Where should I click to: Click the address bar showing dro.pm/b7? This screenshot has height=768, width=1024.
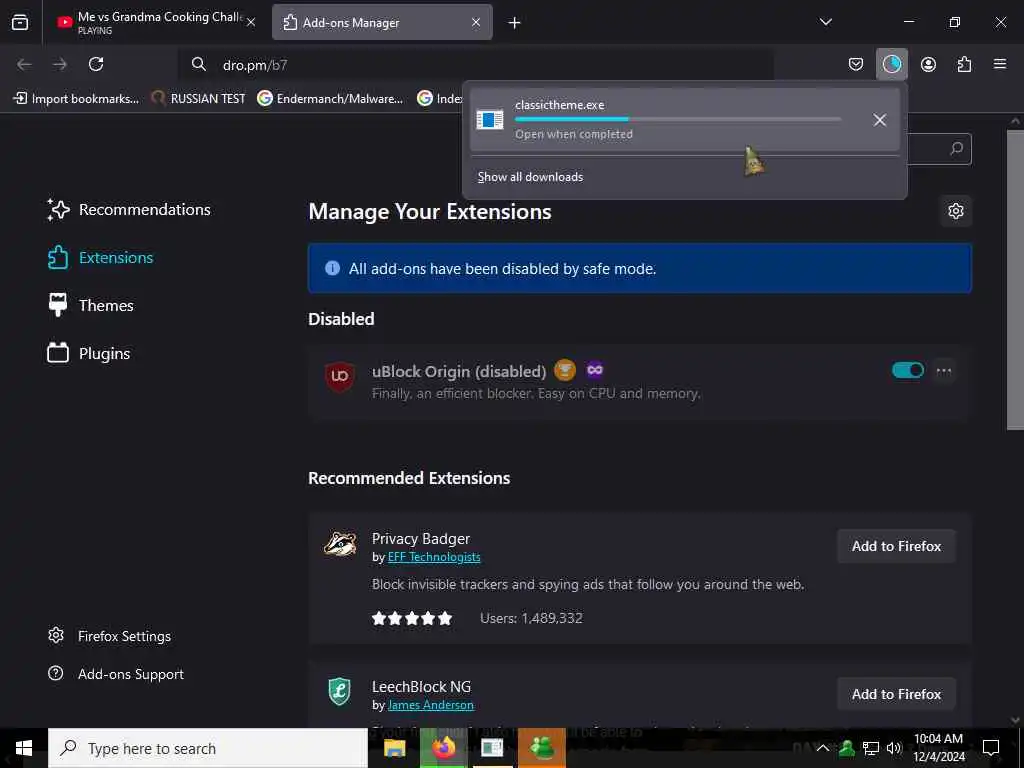coord(477,65)
